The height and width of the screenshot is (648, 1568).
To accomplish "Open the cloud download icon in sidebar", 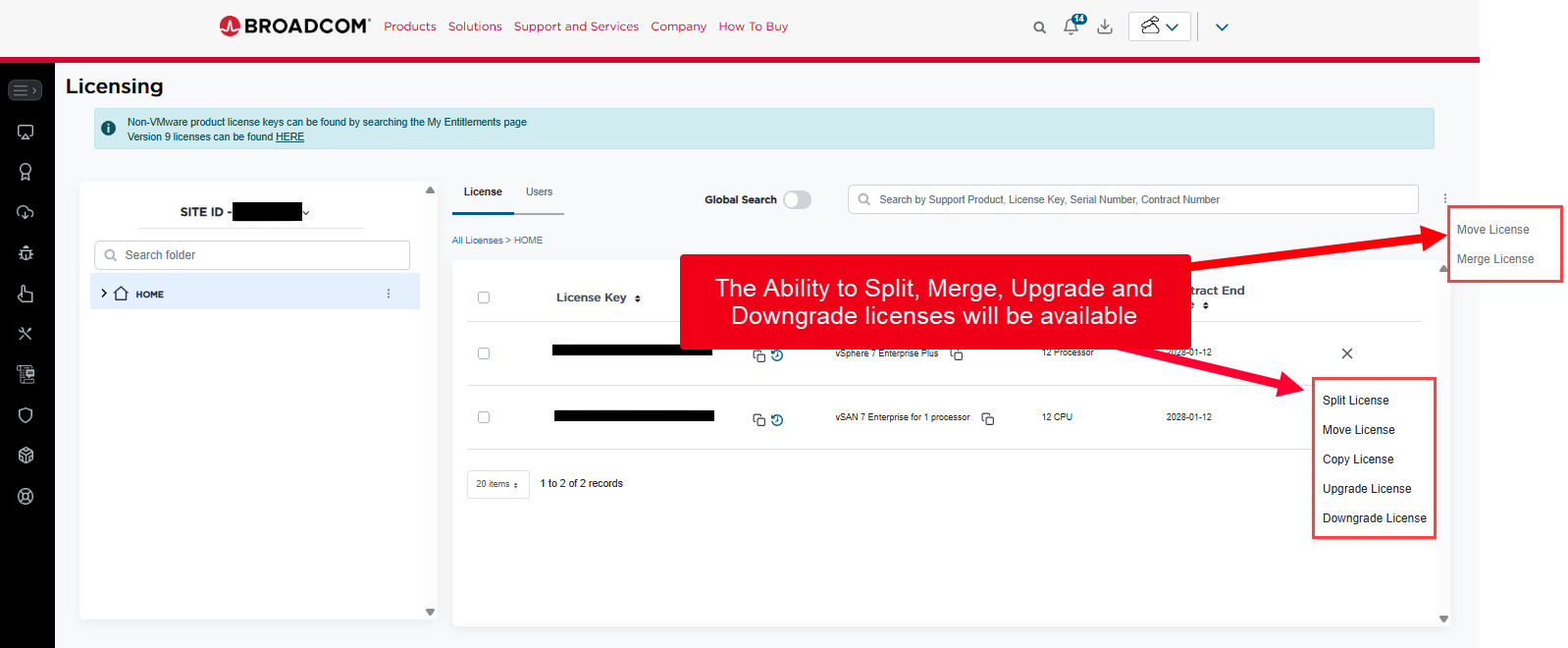I will click(26, 212).
